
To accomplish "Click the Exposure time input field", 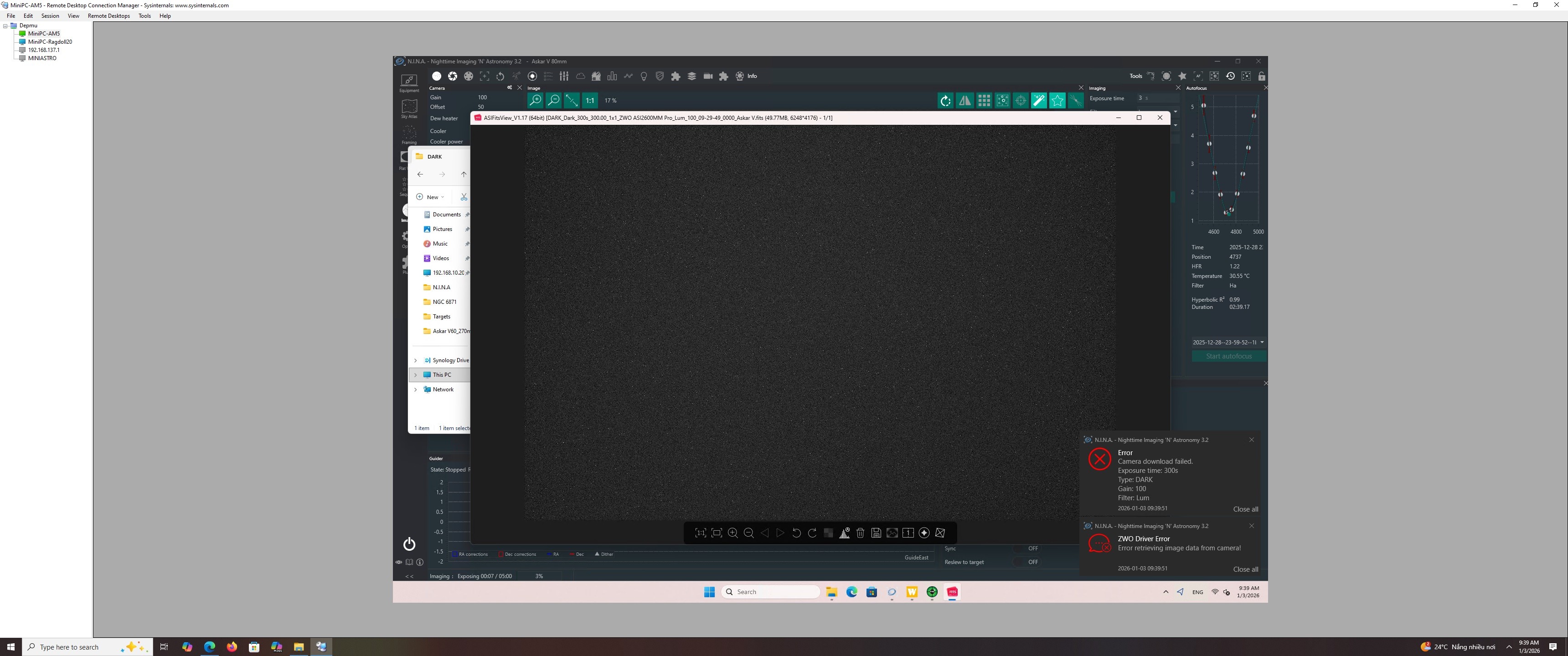I will click(1156, 98).
